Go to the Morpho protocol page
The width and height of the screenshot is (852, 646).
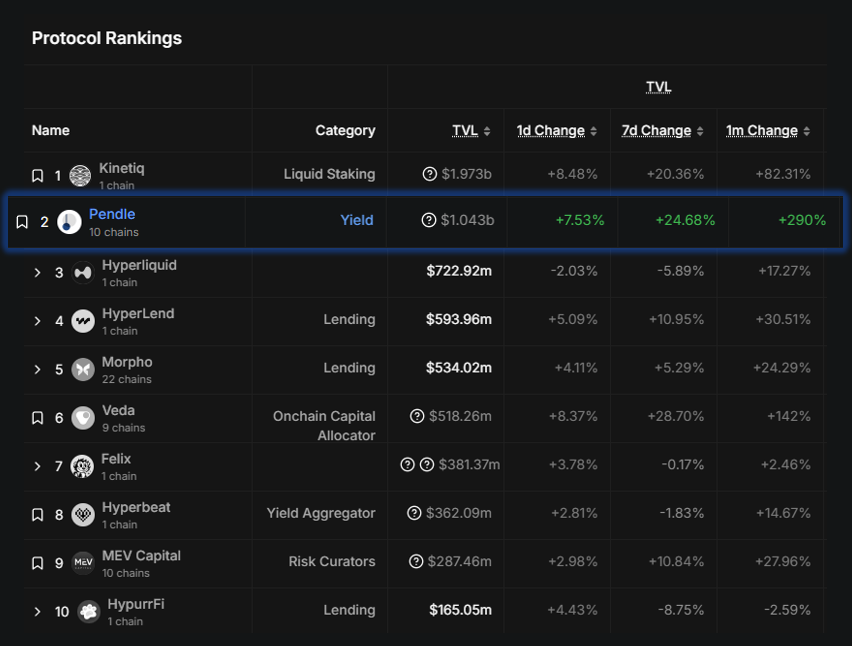(x=127, y=362)
